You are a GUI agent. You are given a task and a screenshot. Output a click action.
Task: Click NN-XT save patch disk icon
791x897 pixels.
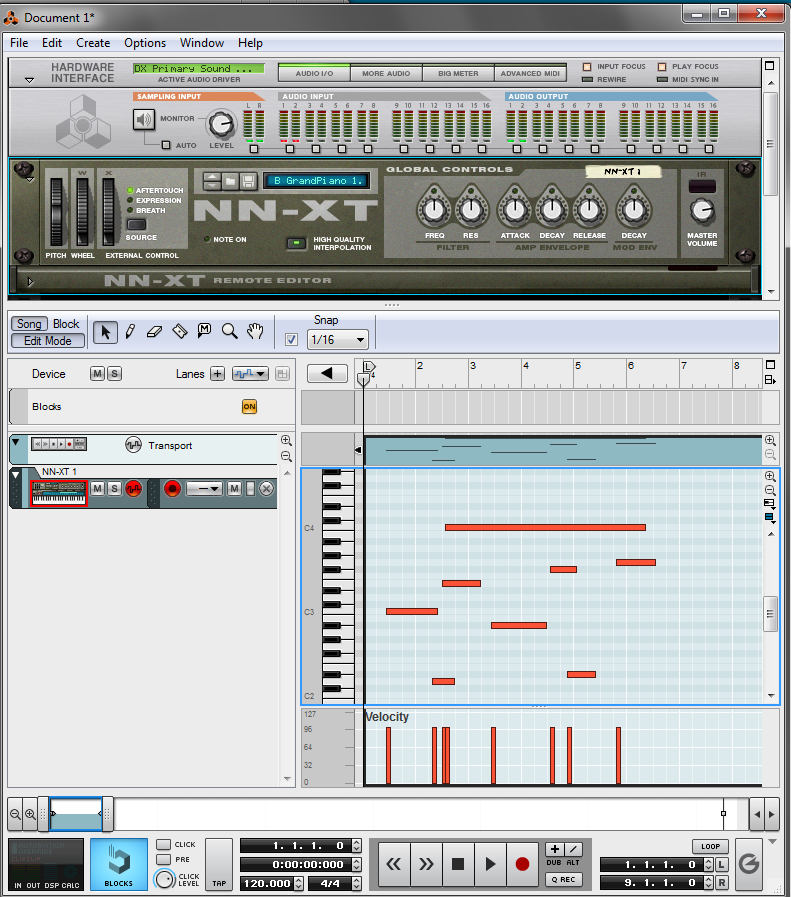[x=248, y=181]
